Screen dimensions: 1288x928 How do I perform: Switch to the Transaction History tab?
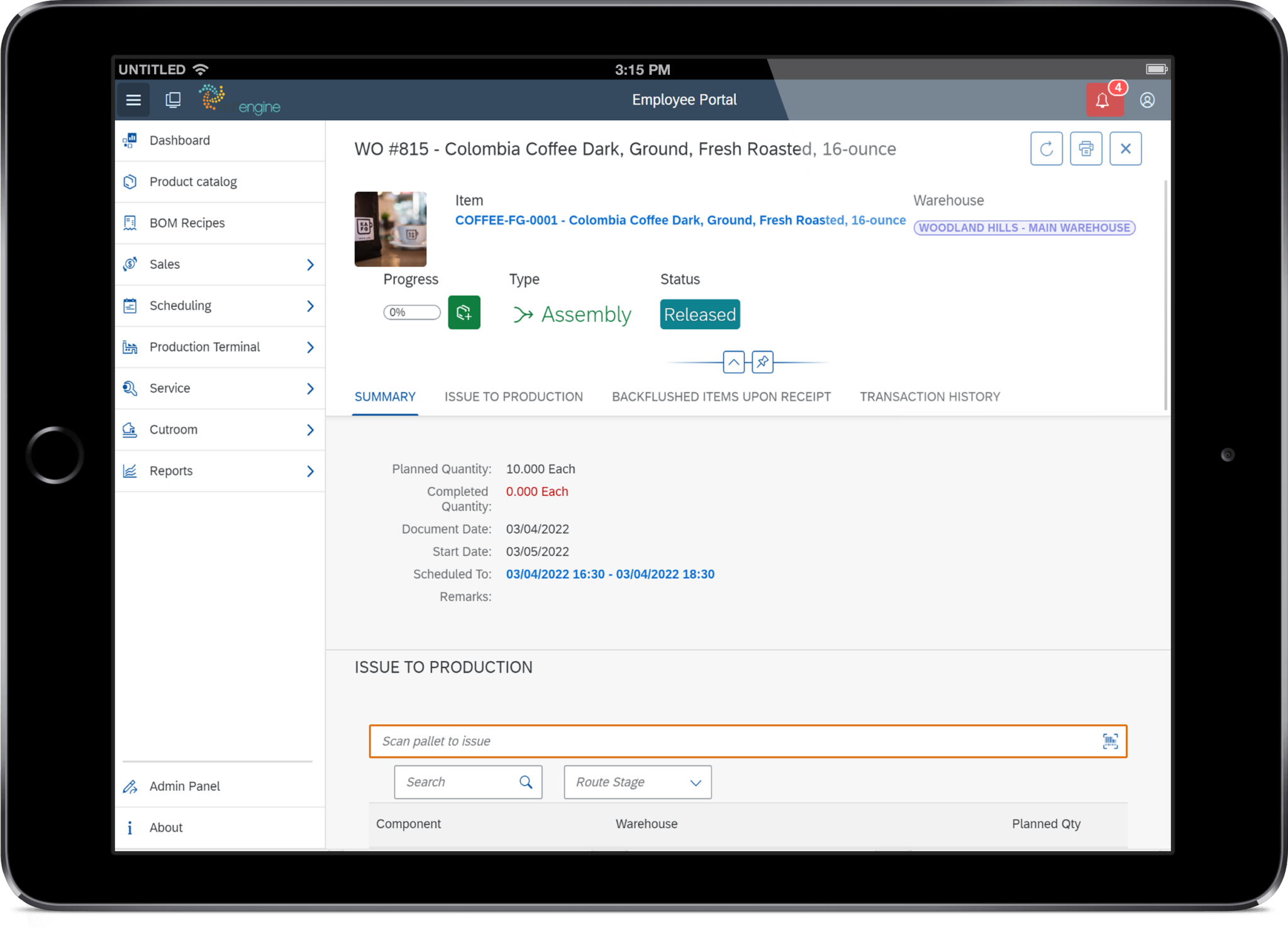pos(930,396)
